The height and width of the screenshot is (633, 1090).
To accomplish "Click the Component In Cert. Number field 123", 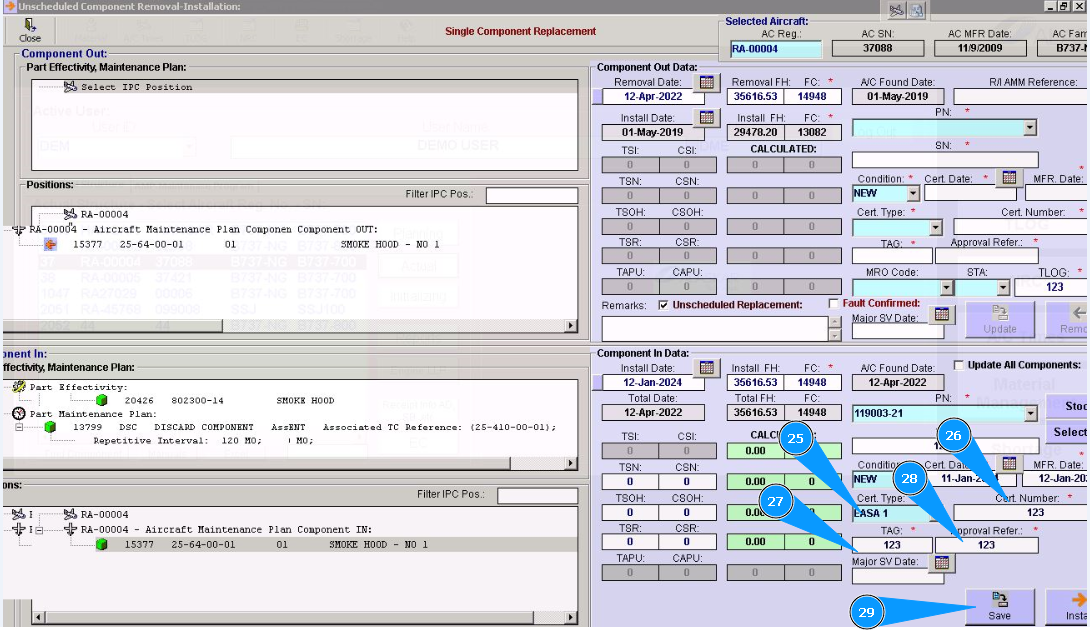I will (x=1020, y=512).
